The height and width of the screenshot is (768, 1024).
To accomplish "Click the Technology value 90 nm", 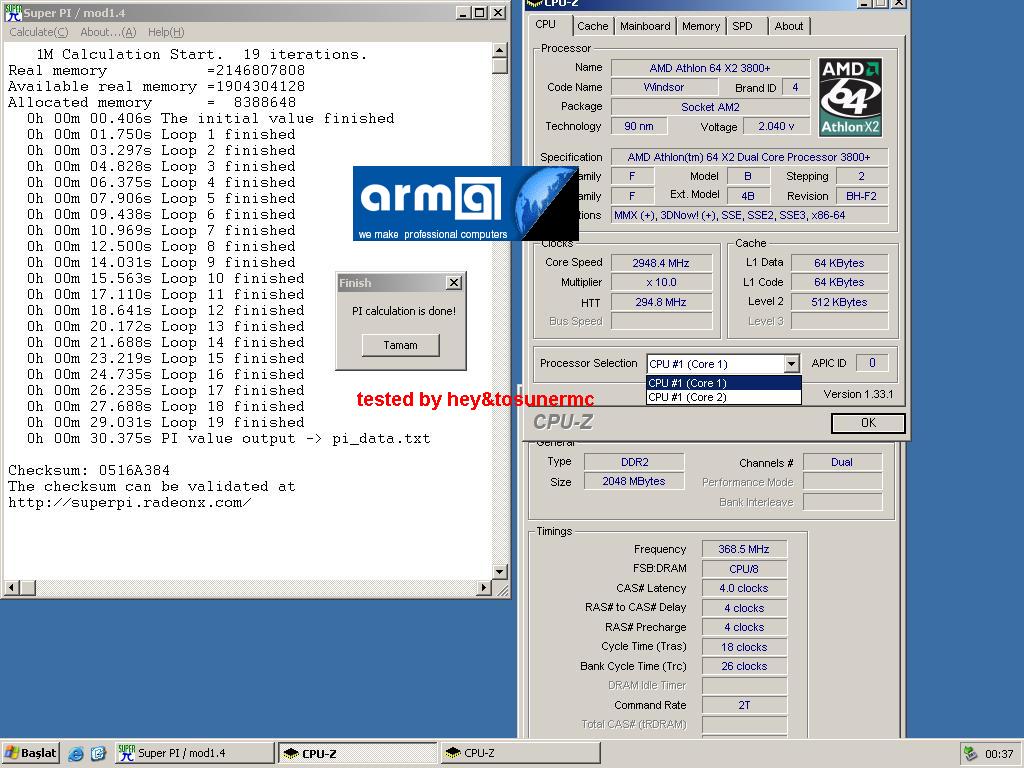I will 639,126.
